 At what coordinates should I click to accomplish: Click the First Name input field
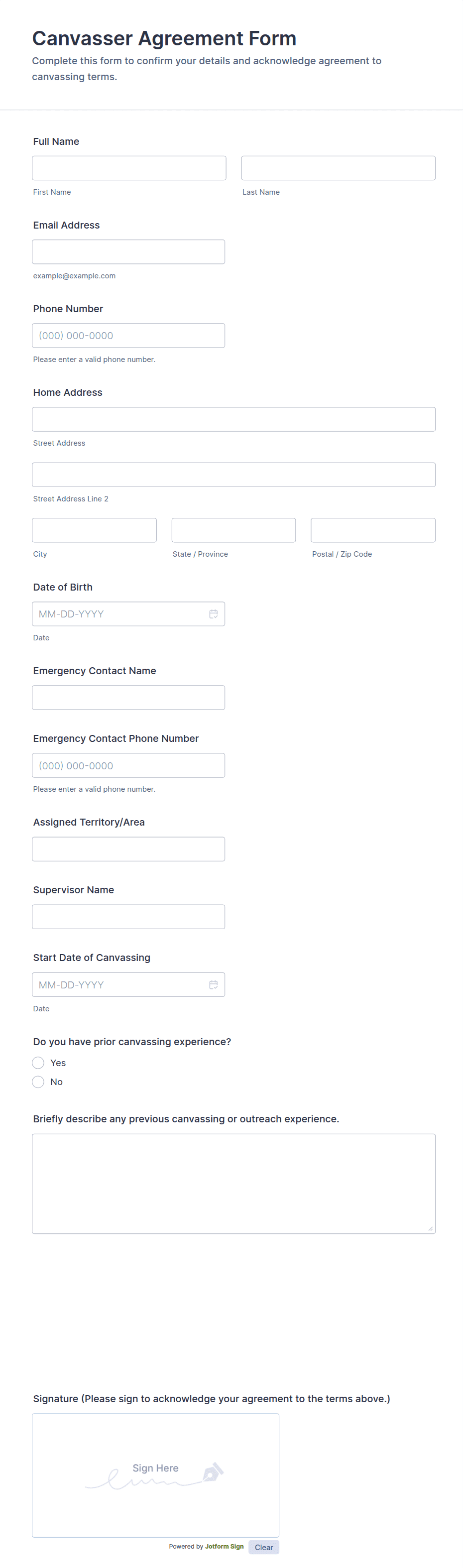pos(129,168)
